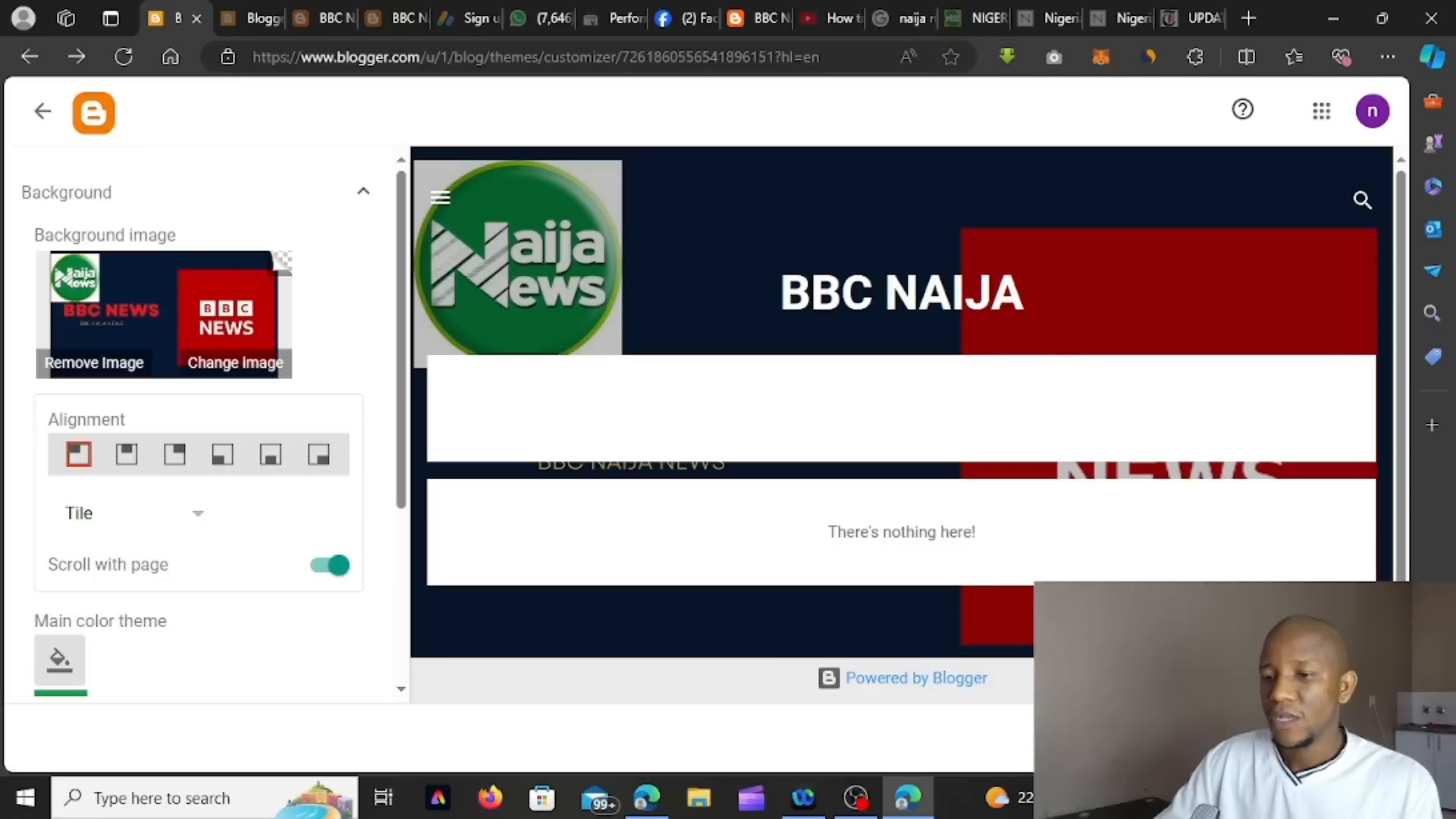This screenshot has height=819, width=1456.
Task: Click the browser home button
Action: (171, 56)
